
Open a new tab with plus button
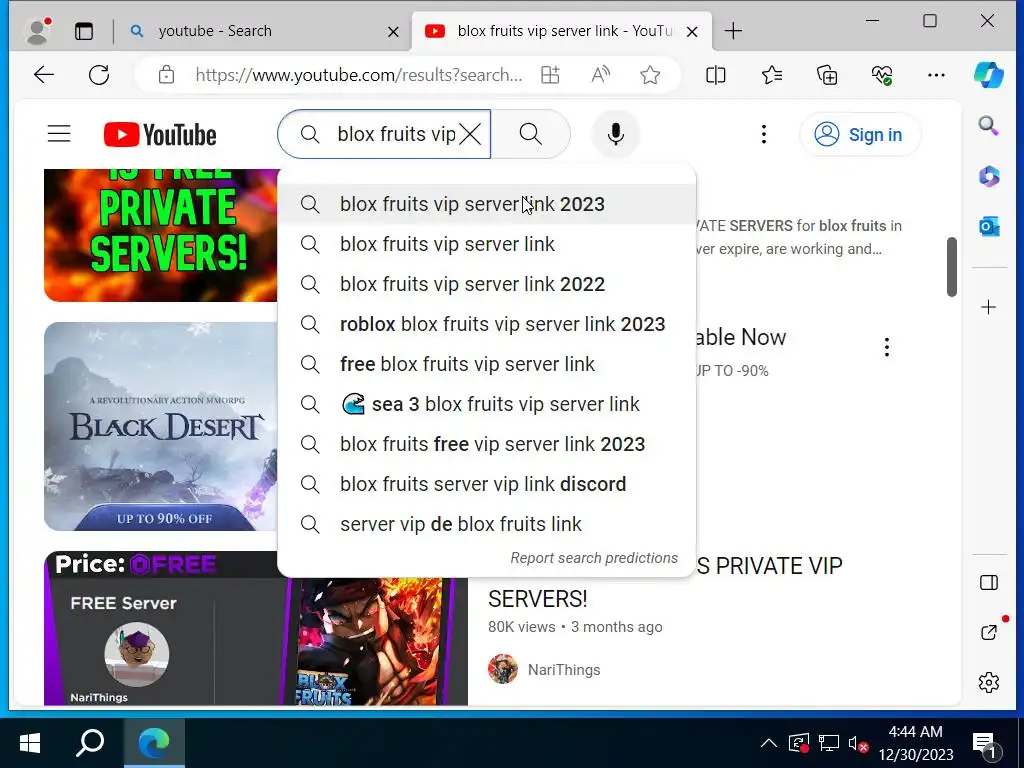point(733,31)
